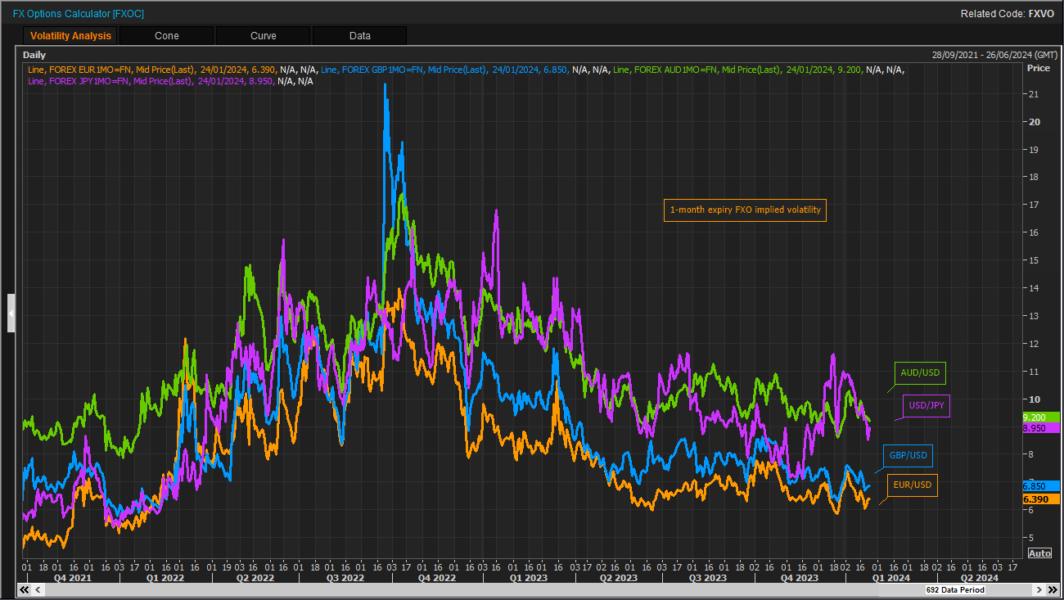The width and height of the screenshot is (1064, 600).
Task: Select the 1-month expiry FXO implied volatility annotation
Action: tap(745, 210)
